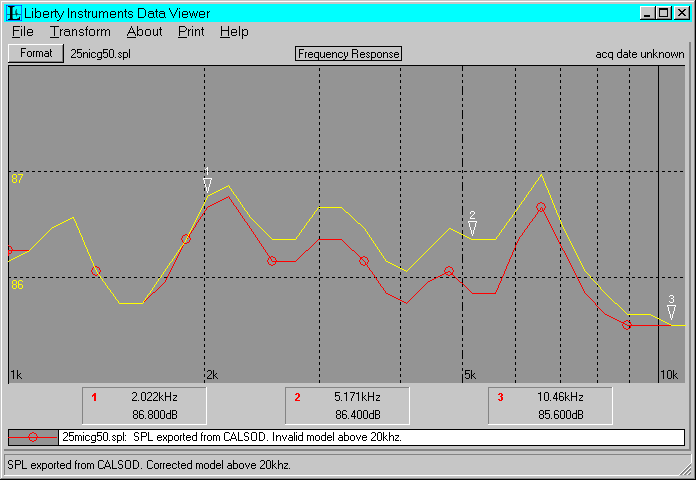Screen dimensions: 696x480
Task: Select the 25micg50.spl curve description field
Action: click(x=371, y=437)
